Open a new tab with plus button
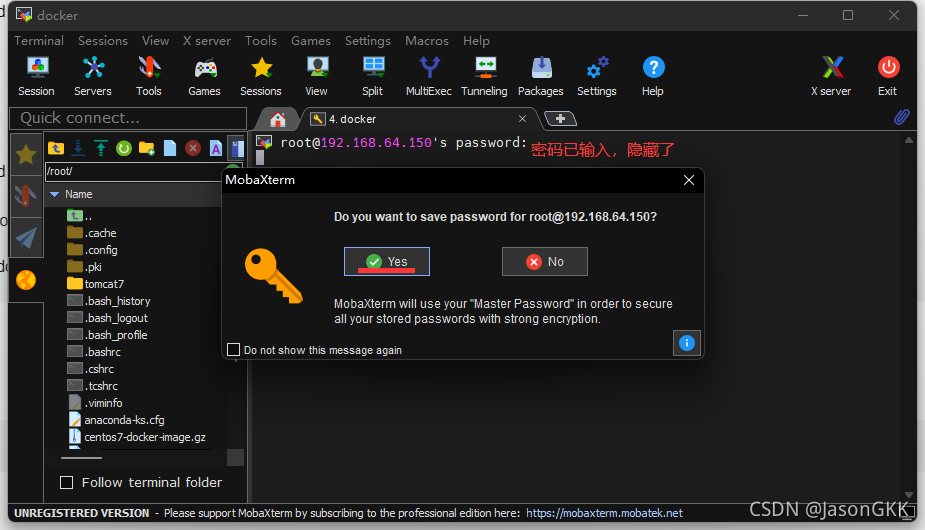Image resolution: width=925 pixels, height=530 pixels. [x=560, y=119]
